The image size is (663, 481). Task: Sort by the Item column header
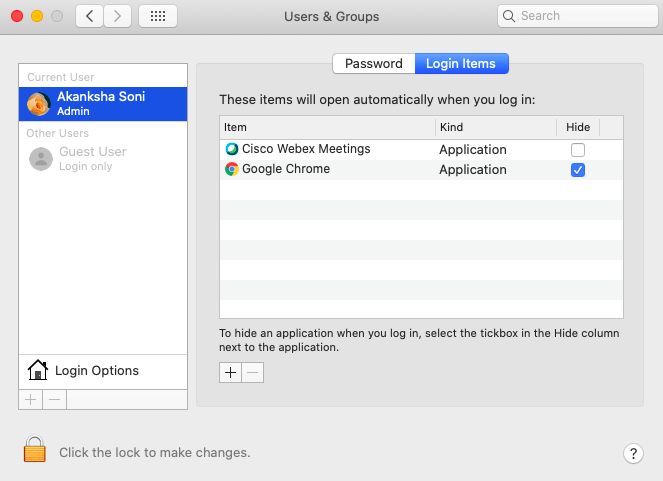pyautogui.click(x=327, y=128)
